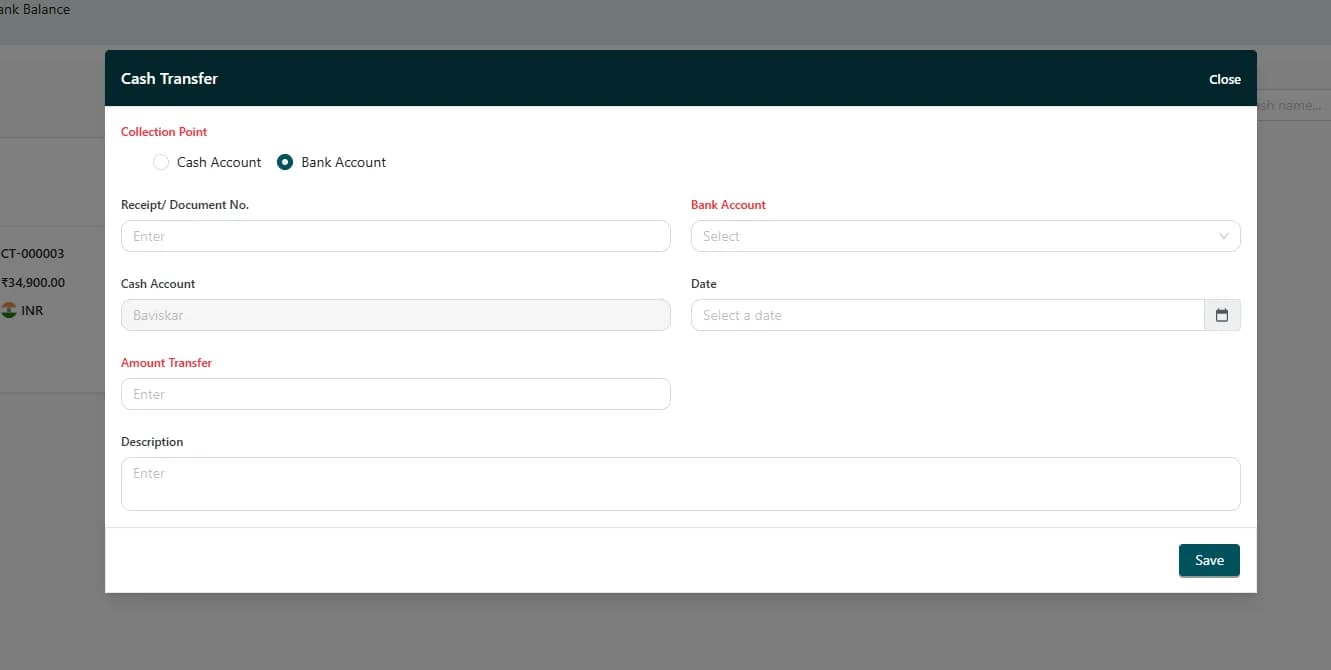Viewport: 1331px width, 670px height.
Task: Click the Cash Transfer dialog title
Action: [169, 78]
